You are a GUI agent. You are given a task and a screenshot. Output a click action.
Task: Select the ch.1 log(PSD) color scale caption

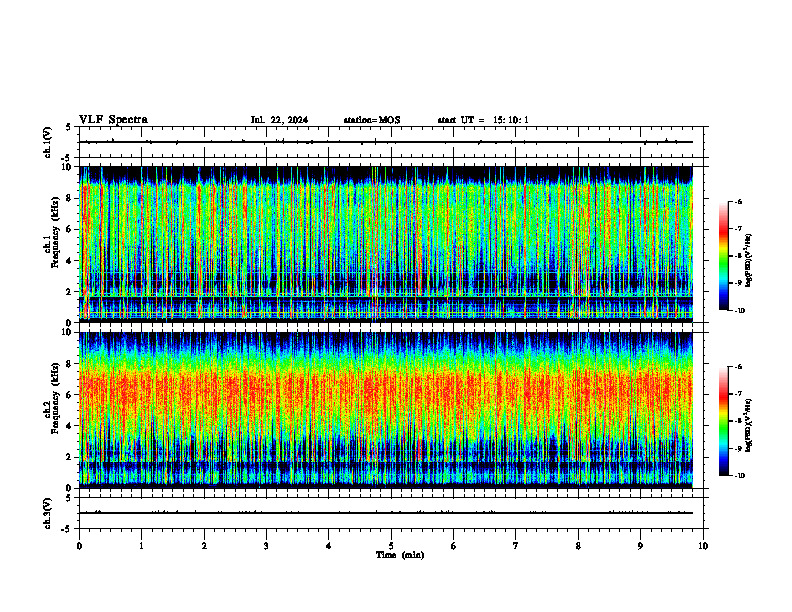(749, 260)
